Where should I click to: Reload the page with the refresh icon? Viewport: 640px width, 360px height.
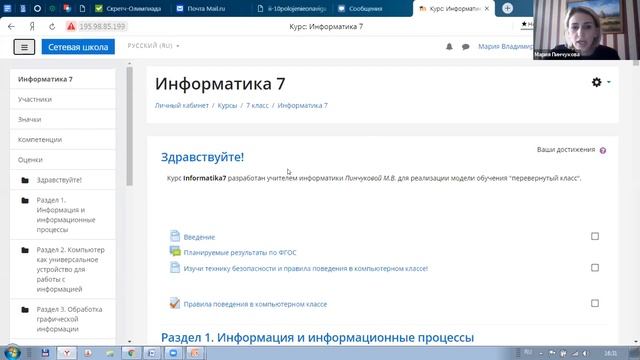pyautogui.click(x=52, y=27)
